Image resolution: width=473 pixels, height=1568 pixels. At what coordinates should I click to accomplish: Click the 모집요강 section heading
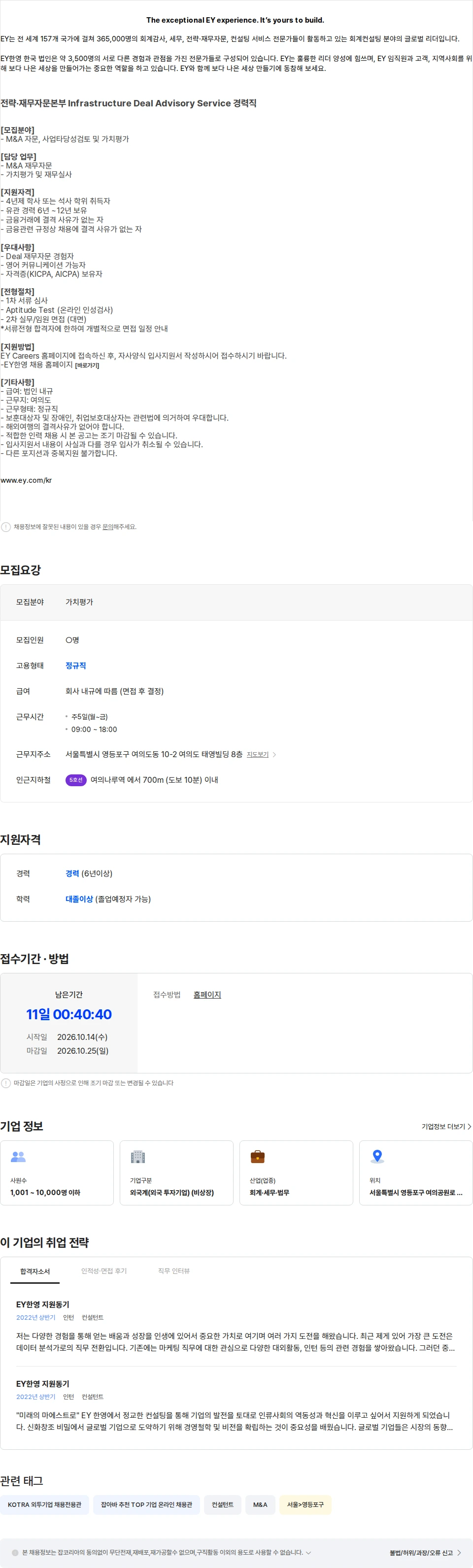point(20,570)
